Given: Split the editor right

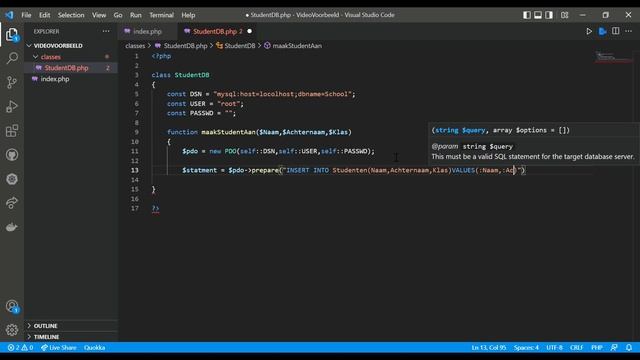Looking at the screenshot, I should pos(616,31).
